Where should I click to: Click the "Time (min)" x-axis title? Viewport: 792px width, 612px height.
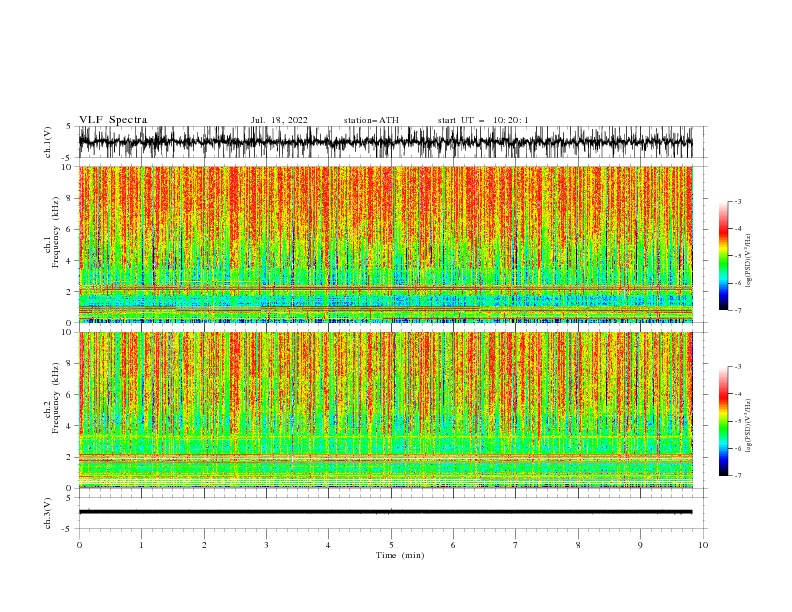point(400,555)
